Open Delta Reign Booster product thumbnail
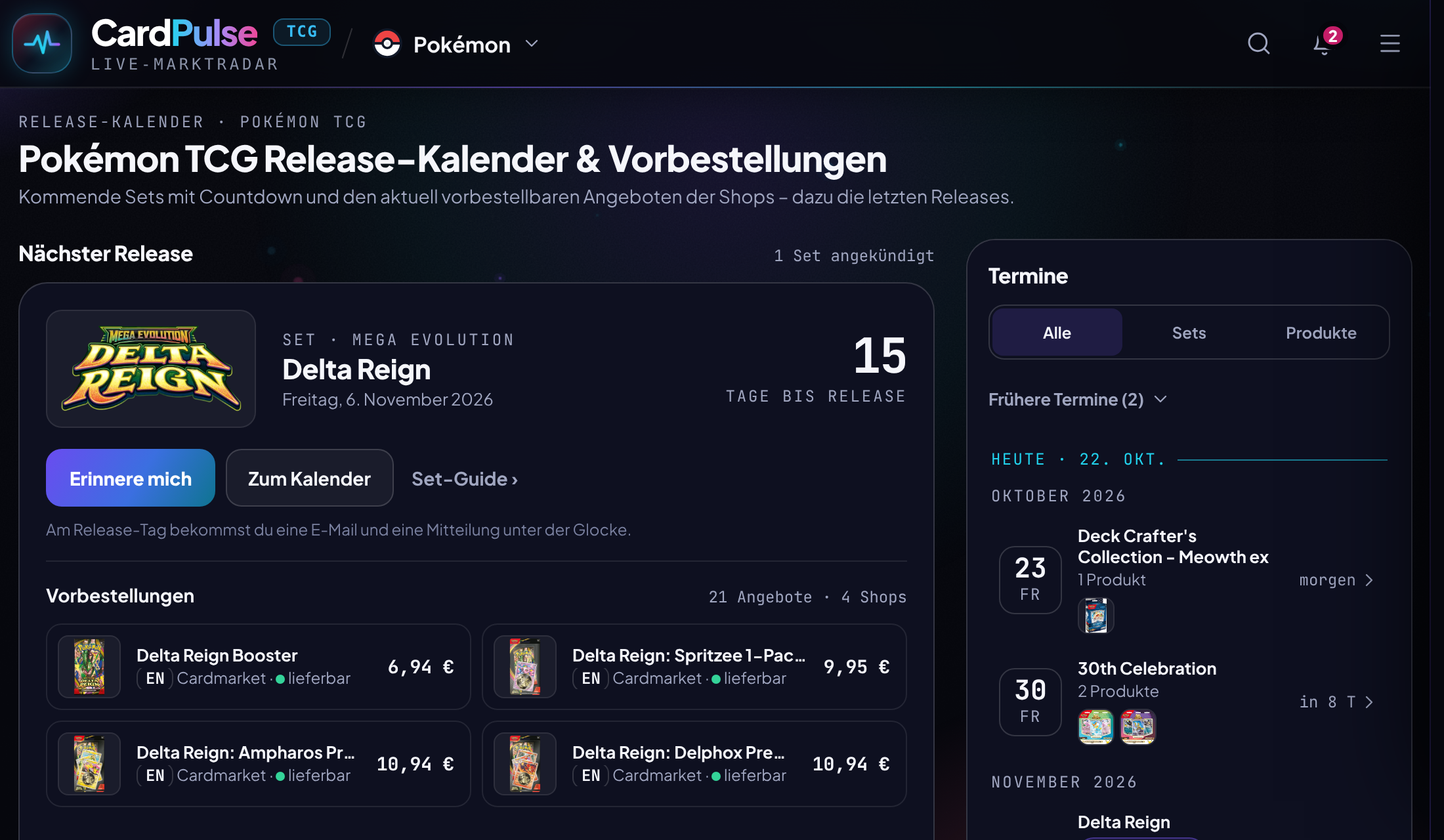This screenshot has height=840, width=1444. pos(89,667)
